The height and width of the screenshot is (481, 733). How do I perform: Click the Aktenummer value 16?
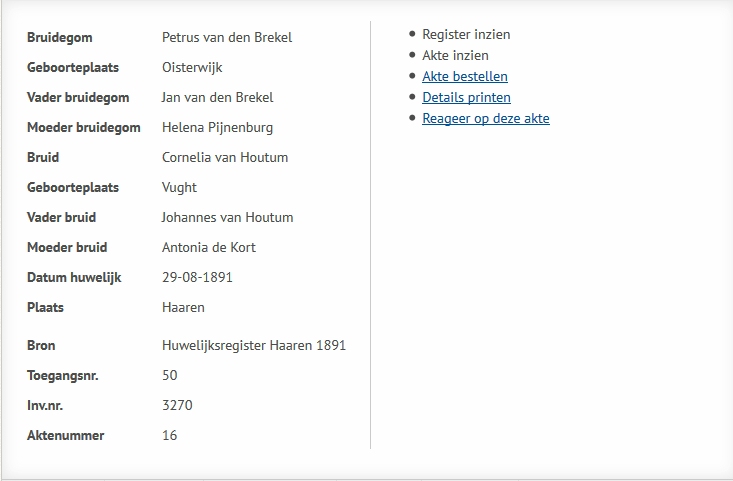pyautogui.click(x=170, y=435)
